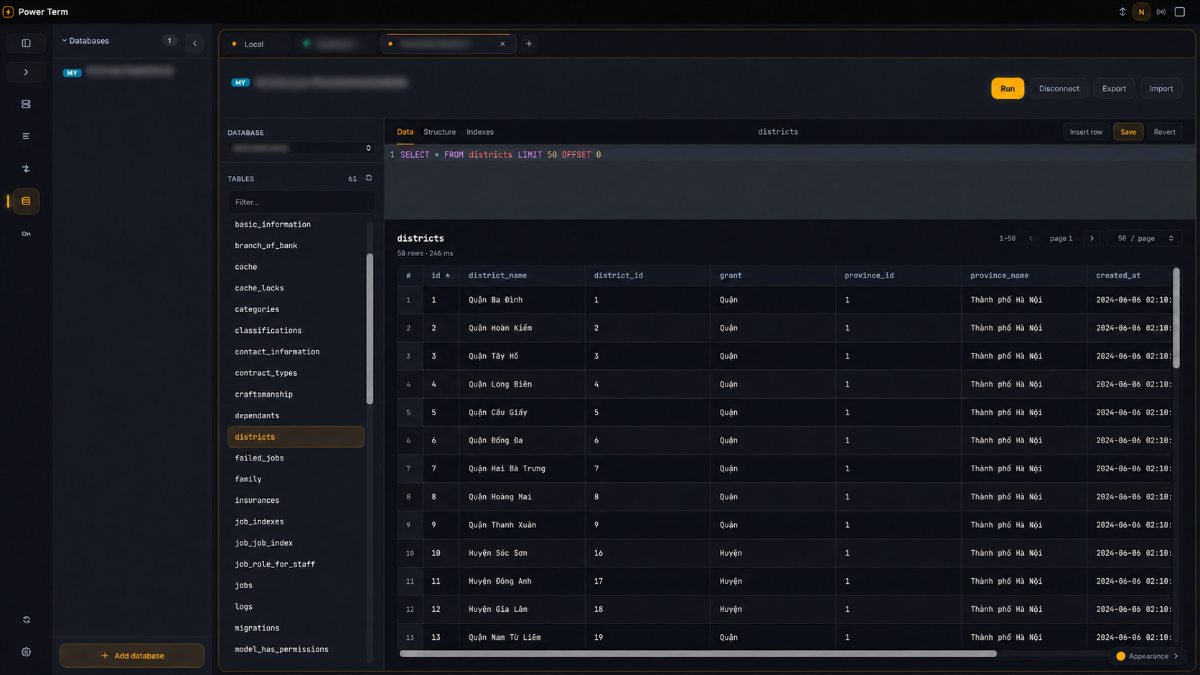This screenshot has width=1200, height=675.
Task: Open the contract_types table
Action: pos(296,373)
